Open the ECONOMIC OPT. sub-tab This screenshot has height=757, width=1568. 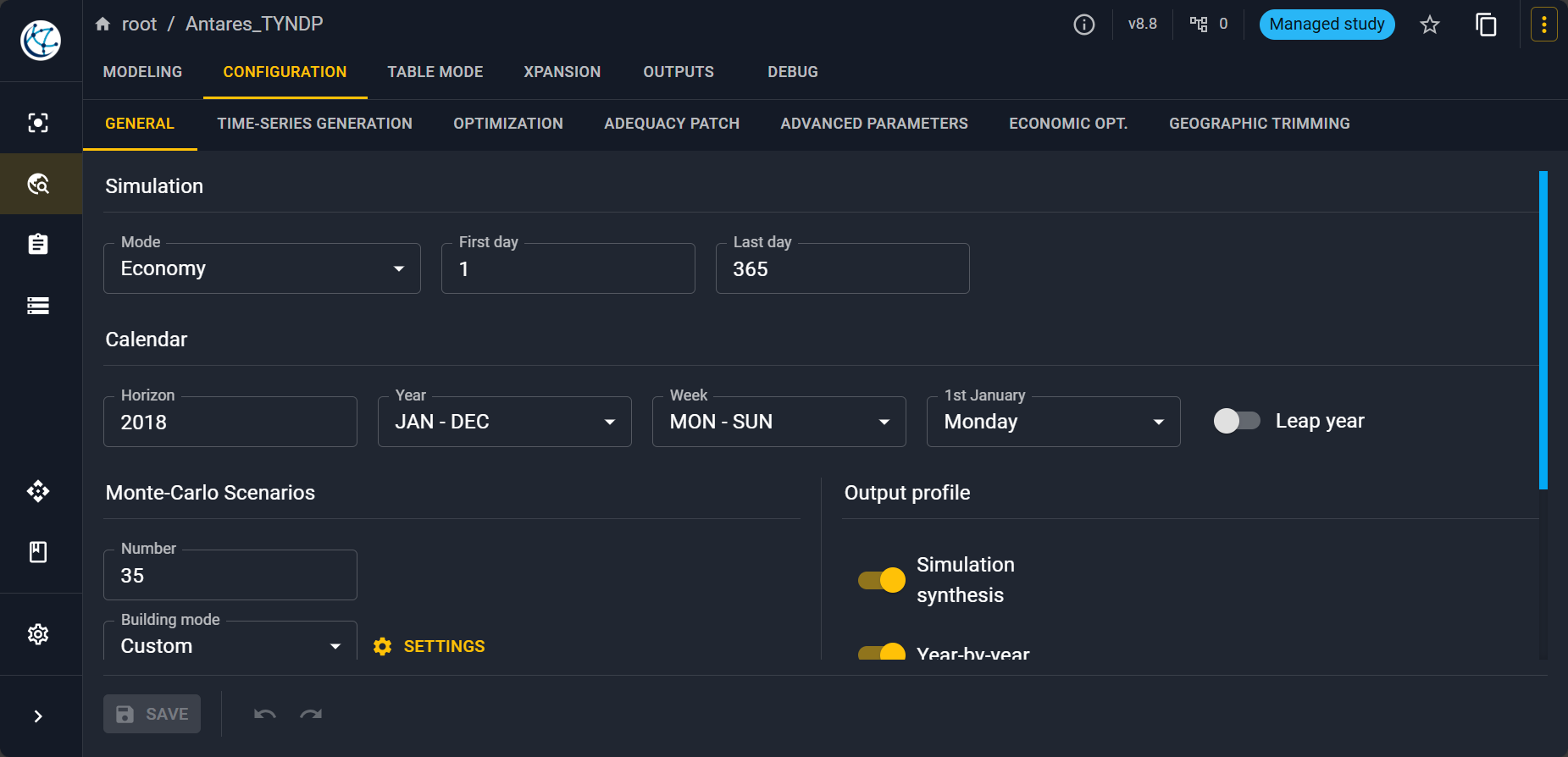1068,124
